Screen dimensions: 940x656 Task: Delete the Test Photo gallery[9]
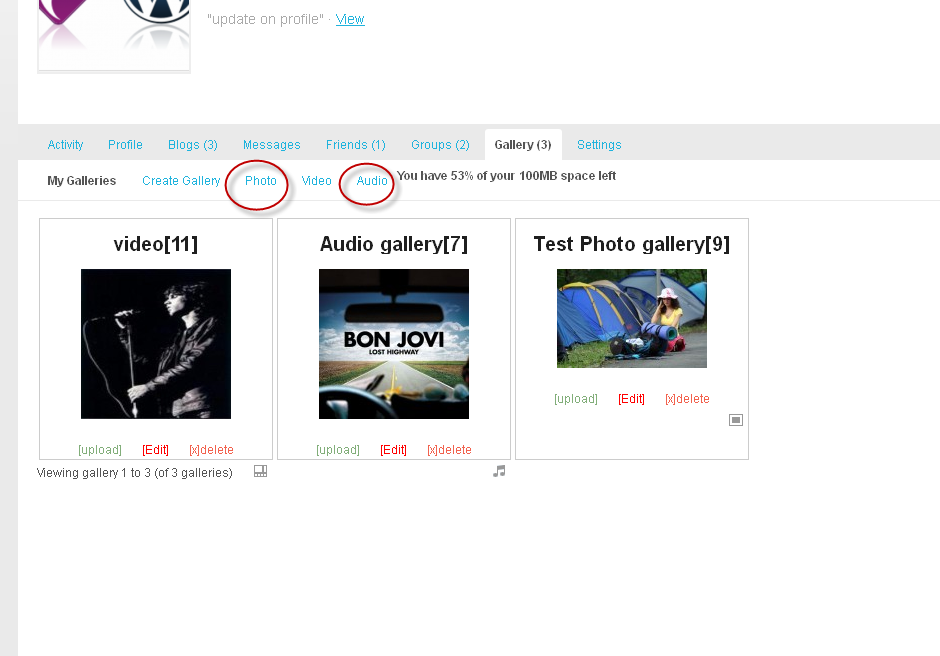pyautogui.click(x=687, y=399)
